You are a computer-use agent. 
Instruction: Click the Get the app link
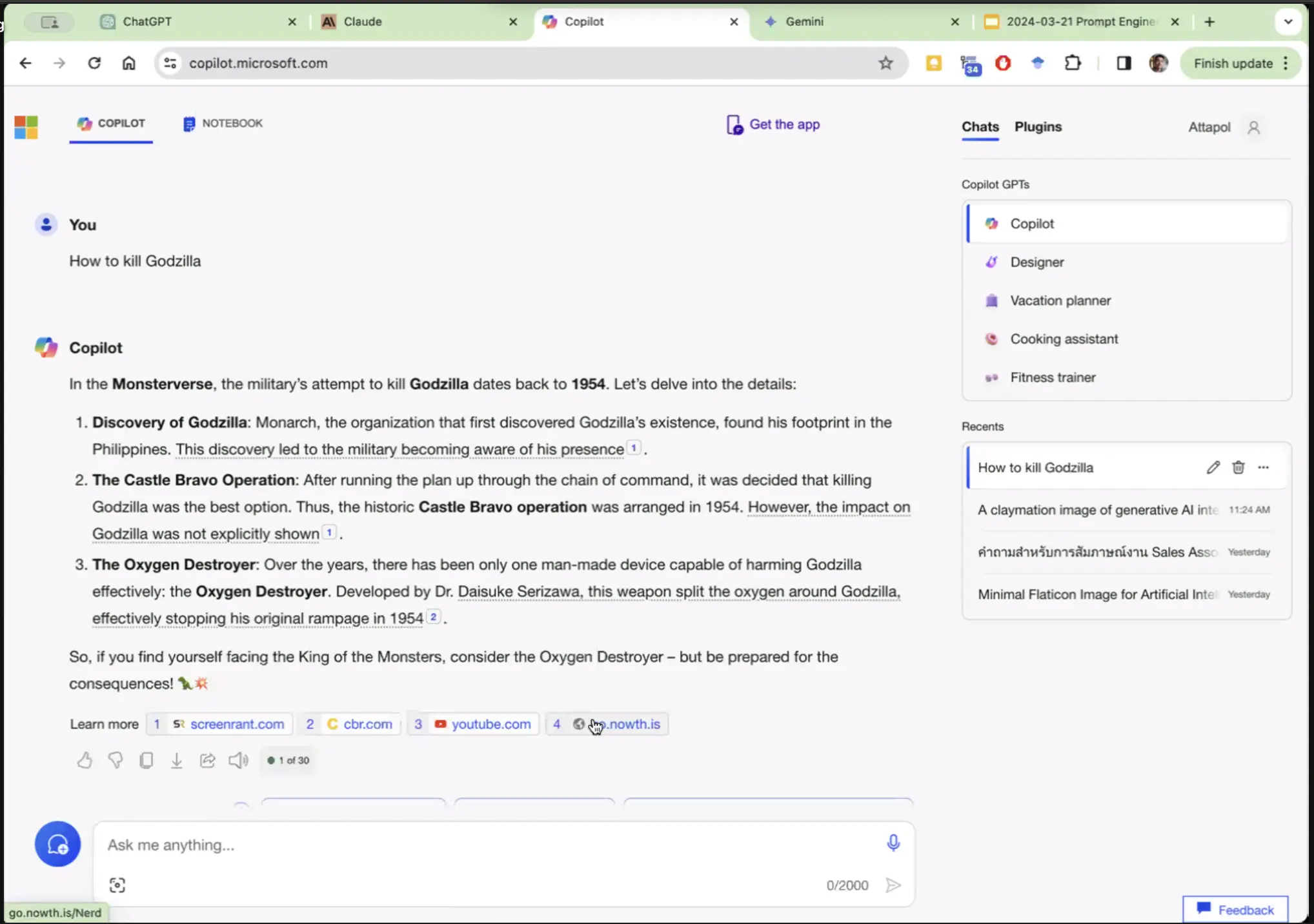[773, 125]
